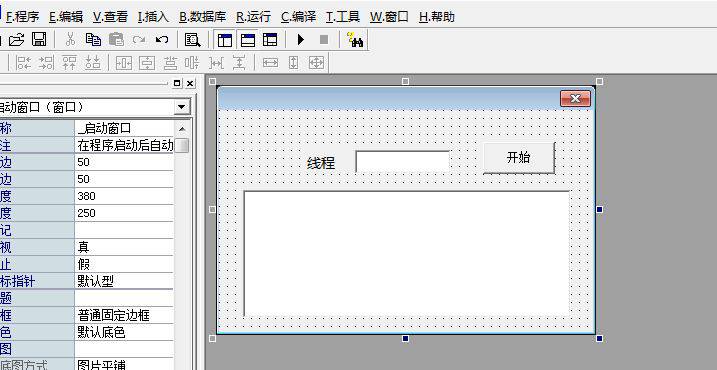Click the Save floppy disk icon

click(x=39, y=39)
